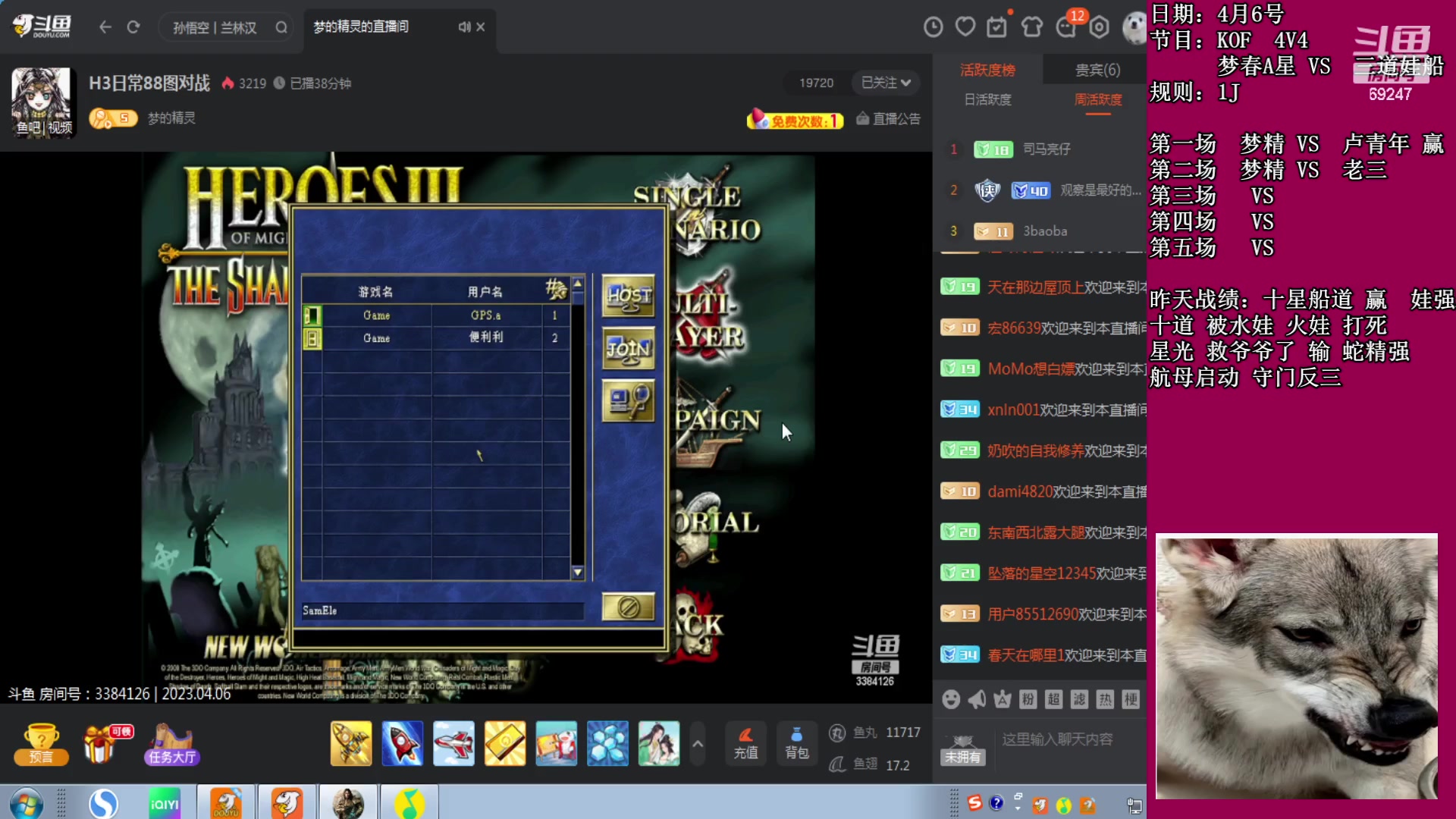Send the red-white plane gift
This screenshot has height=819, width=1456.
pos(453,743)
